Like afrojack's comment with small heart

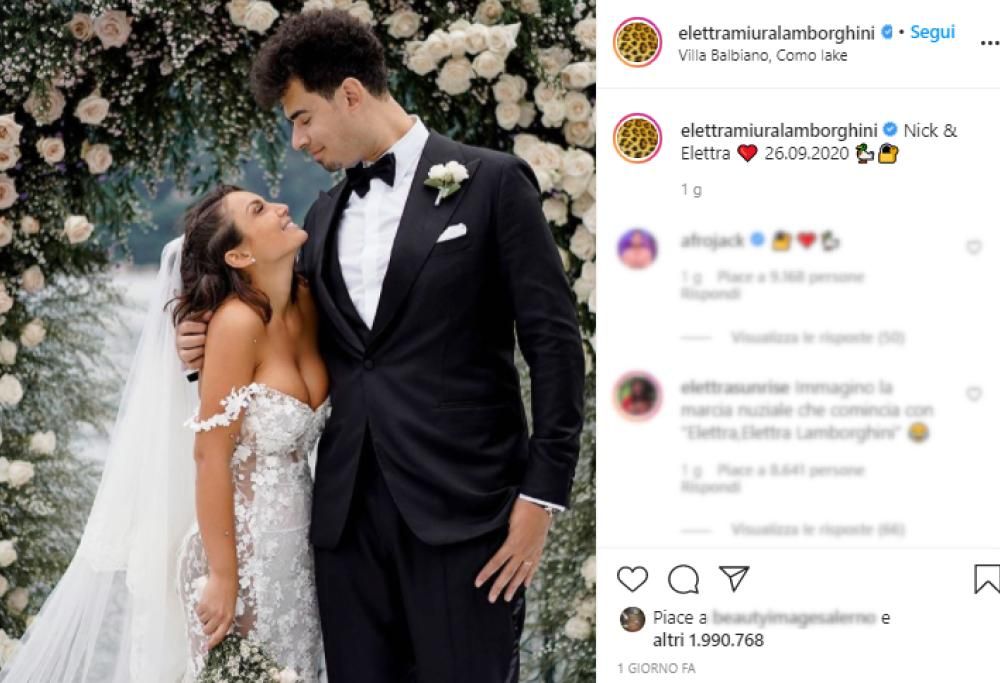click(973, 247)
